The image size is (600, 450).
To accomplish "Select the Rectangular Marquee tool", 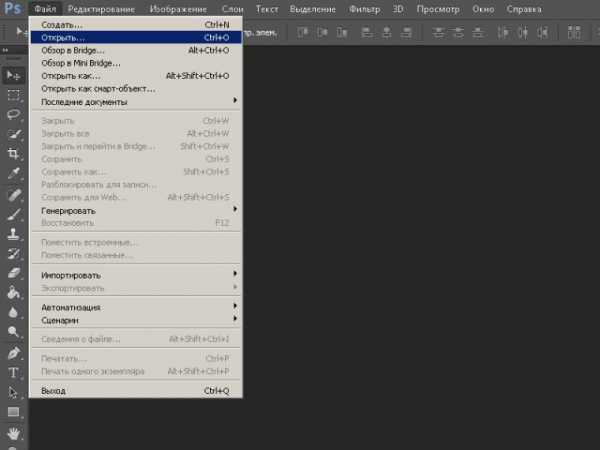I will pyautogui.click(x=13, y=95).
